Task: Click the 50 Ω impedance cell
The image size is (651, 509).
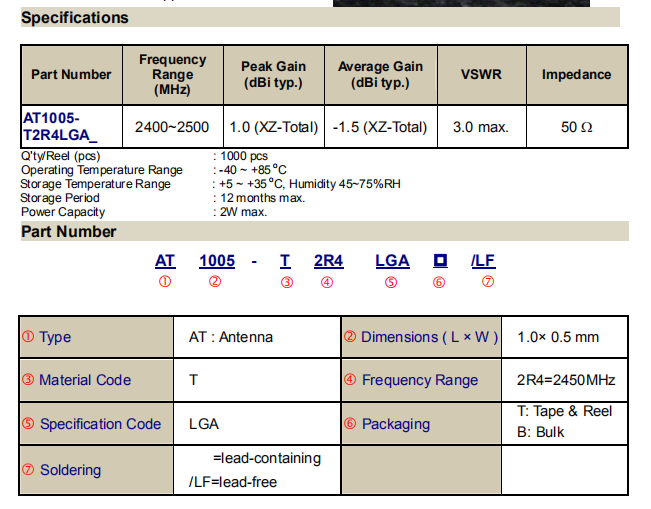Action: tap(577, 127)
